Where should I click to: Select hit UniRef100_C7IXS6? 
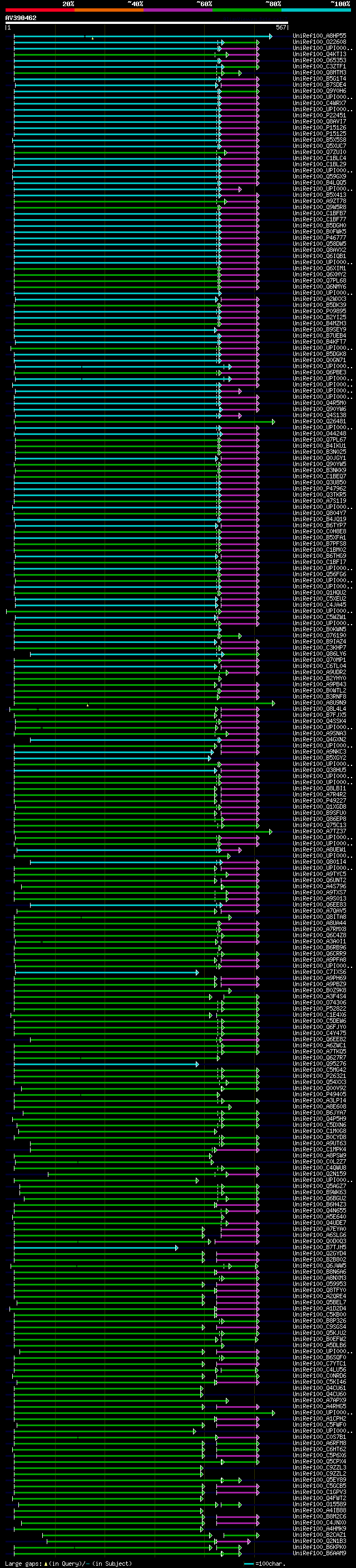click(319, 972)
